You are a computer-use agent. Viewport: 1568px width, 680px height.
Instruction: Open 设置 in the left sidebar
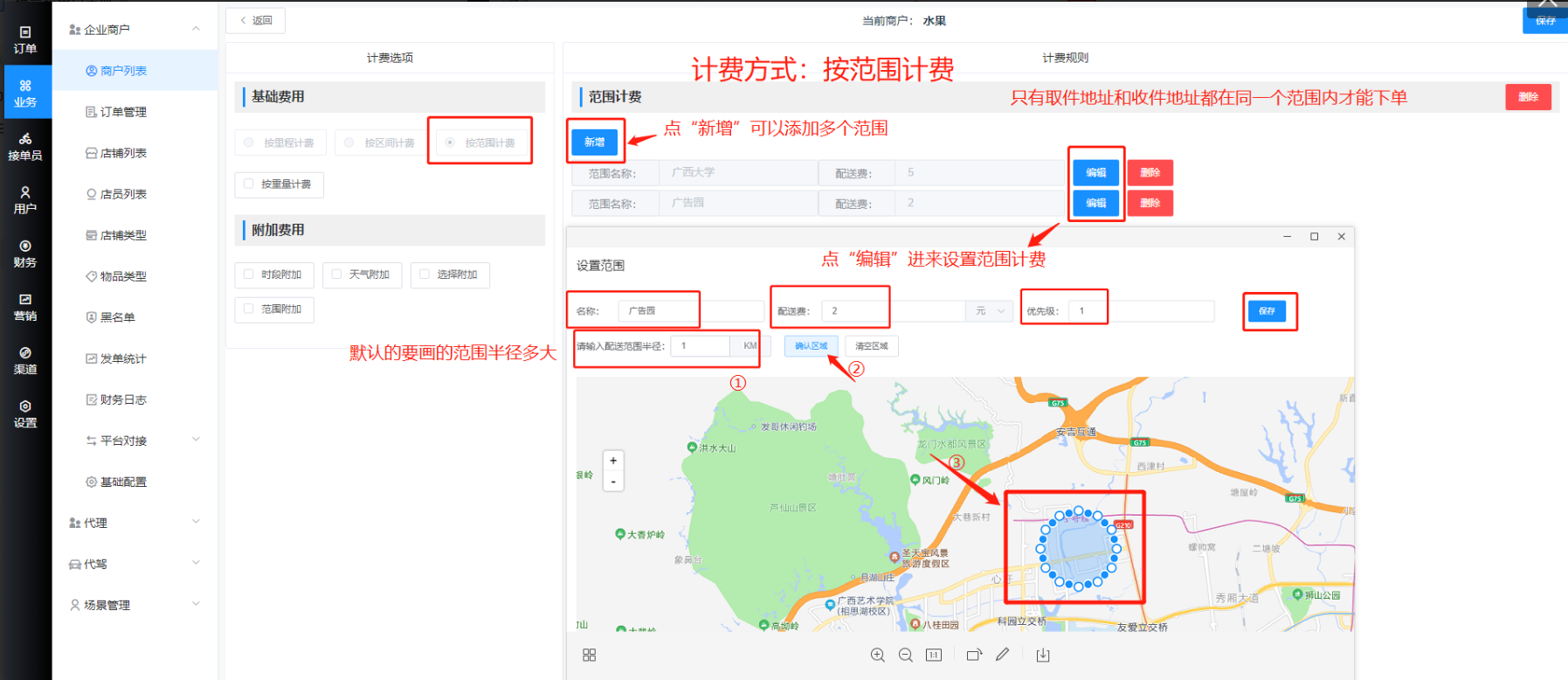tap(25, 413)
